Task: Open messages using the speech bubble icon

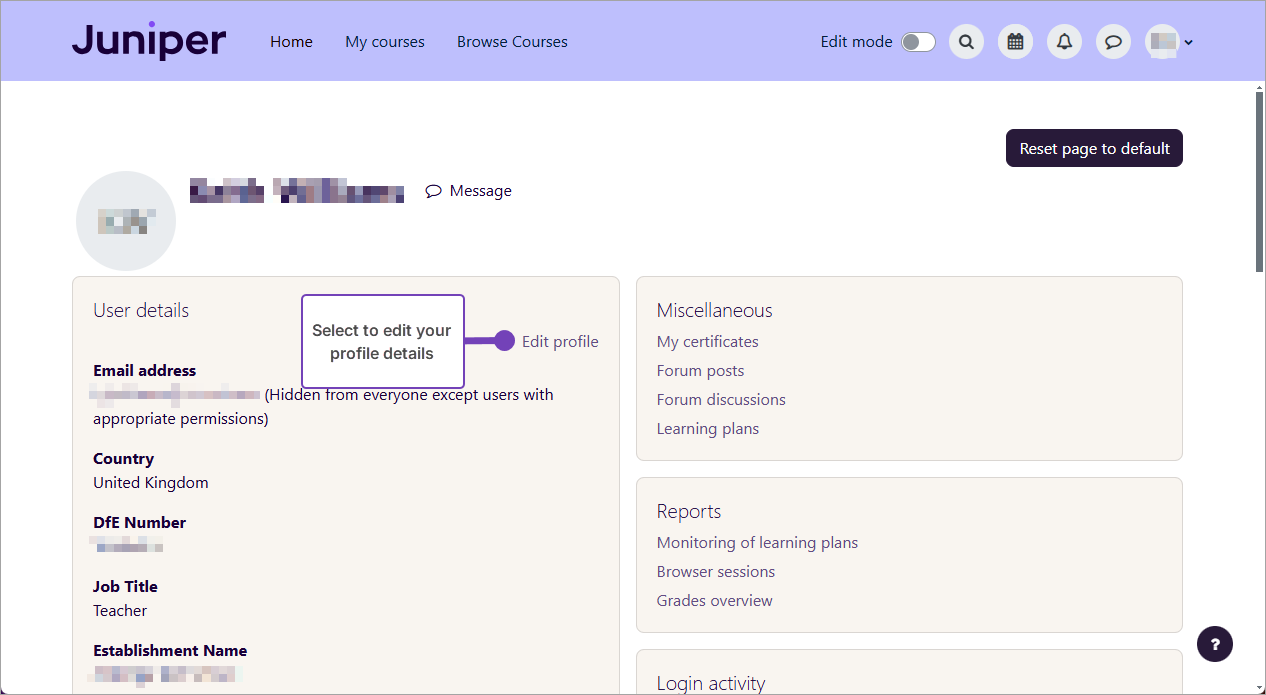Action: coord(1113,41)
